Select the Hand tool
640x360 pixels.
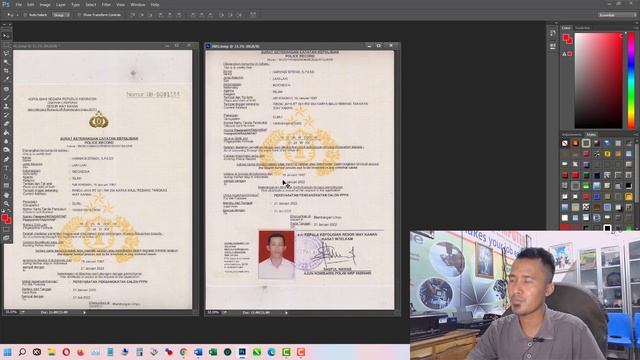click(6, 195)
